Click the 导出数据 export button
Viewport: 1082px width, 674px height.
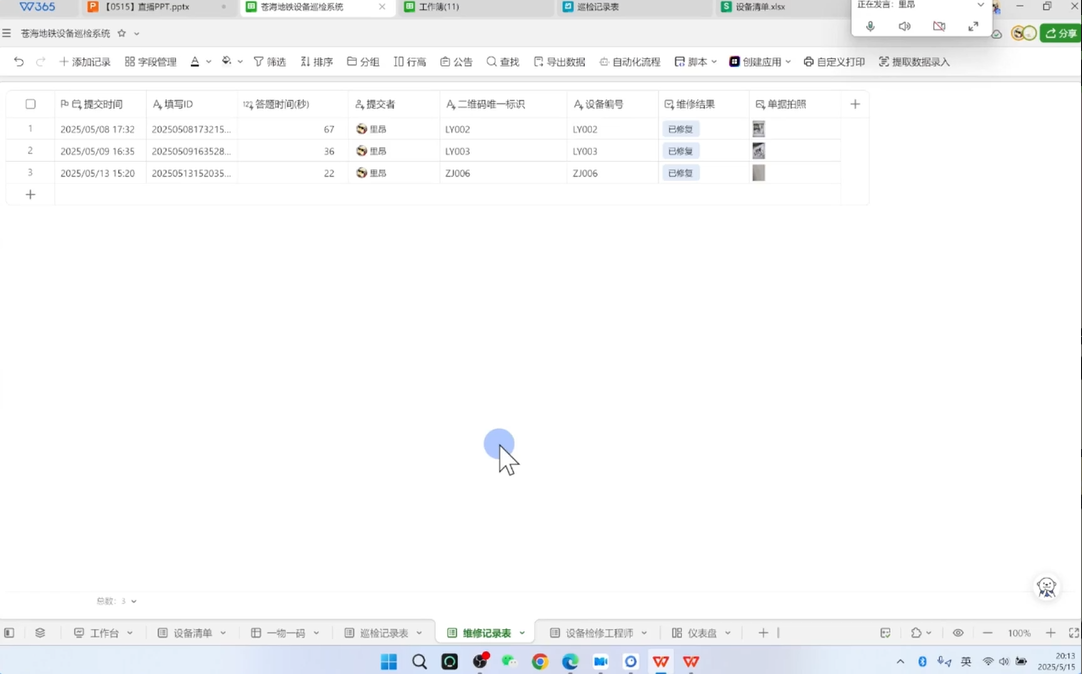pos(559,62)
